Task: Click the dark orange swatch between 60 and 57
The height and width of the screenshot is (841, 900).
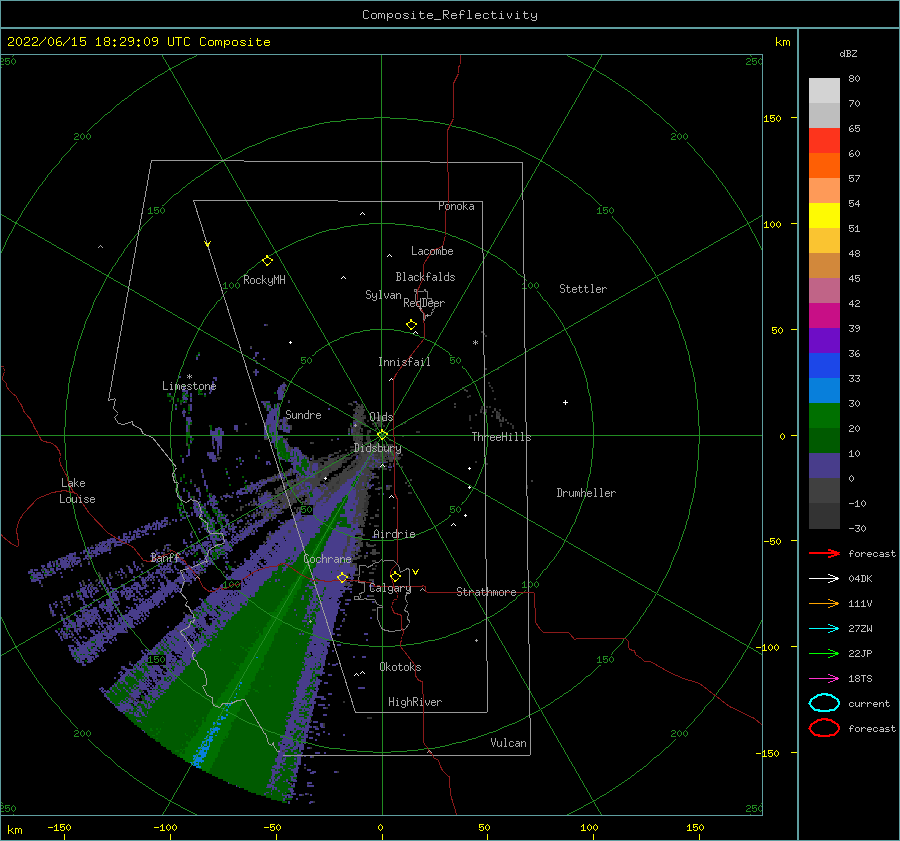Action: pyautogui.click(x=824, y=165)
